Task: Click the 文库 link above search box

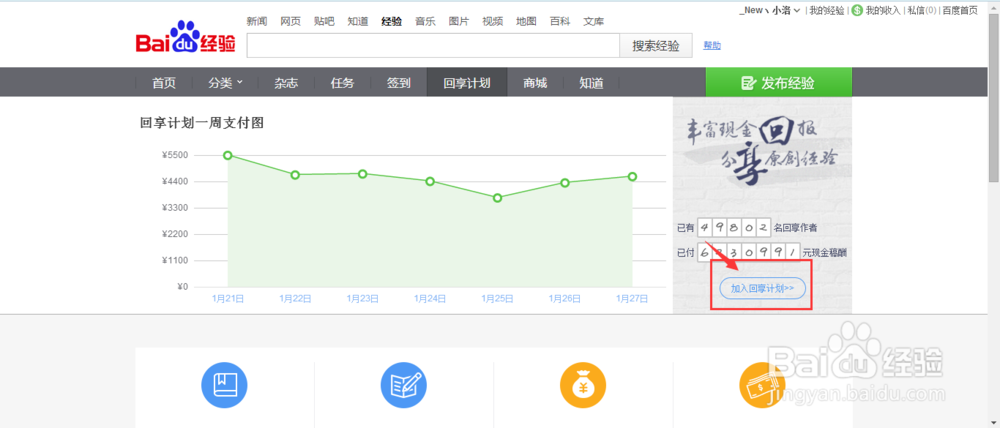Action: click(593, 21)
